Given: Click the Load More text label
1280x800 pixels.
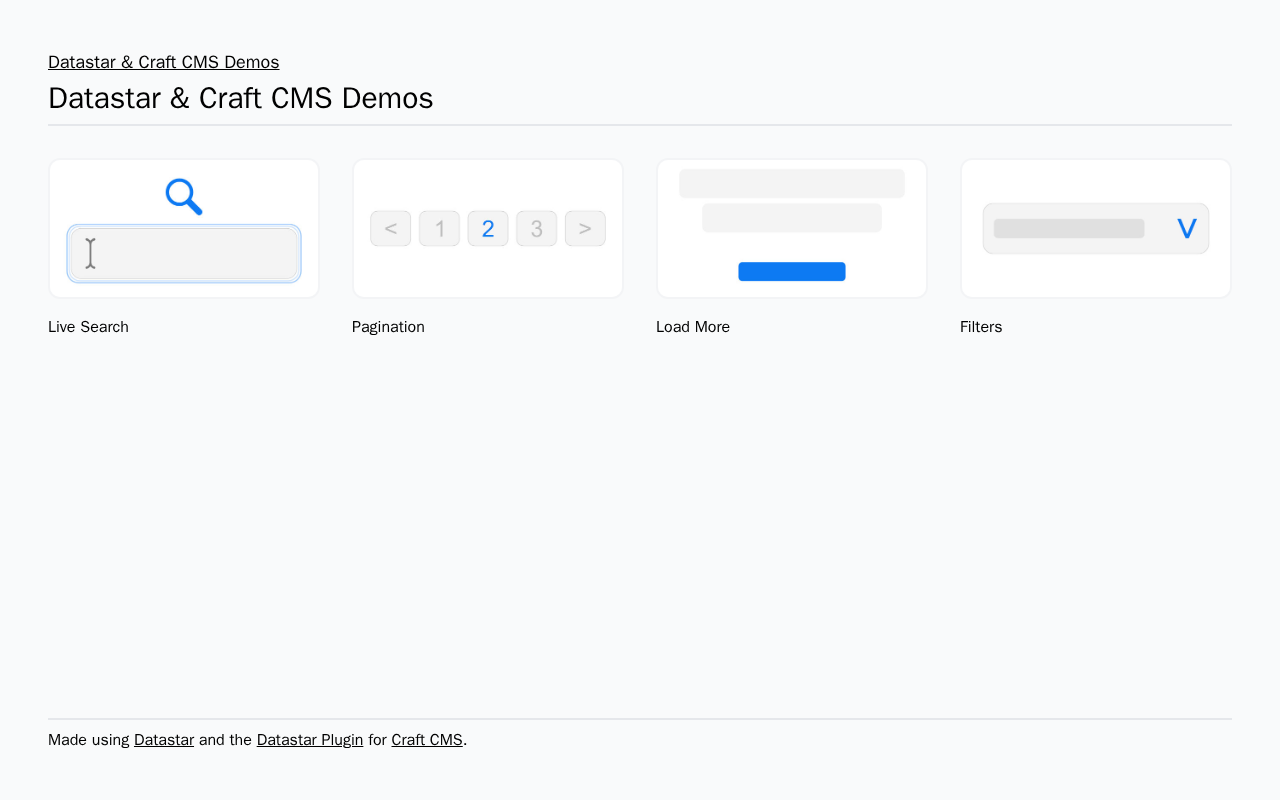Looking at the screenshot, I should pyautogui.click(x=693, y=327).
